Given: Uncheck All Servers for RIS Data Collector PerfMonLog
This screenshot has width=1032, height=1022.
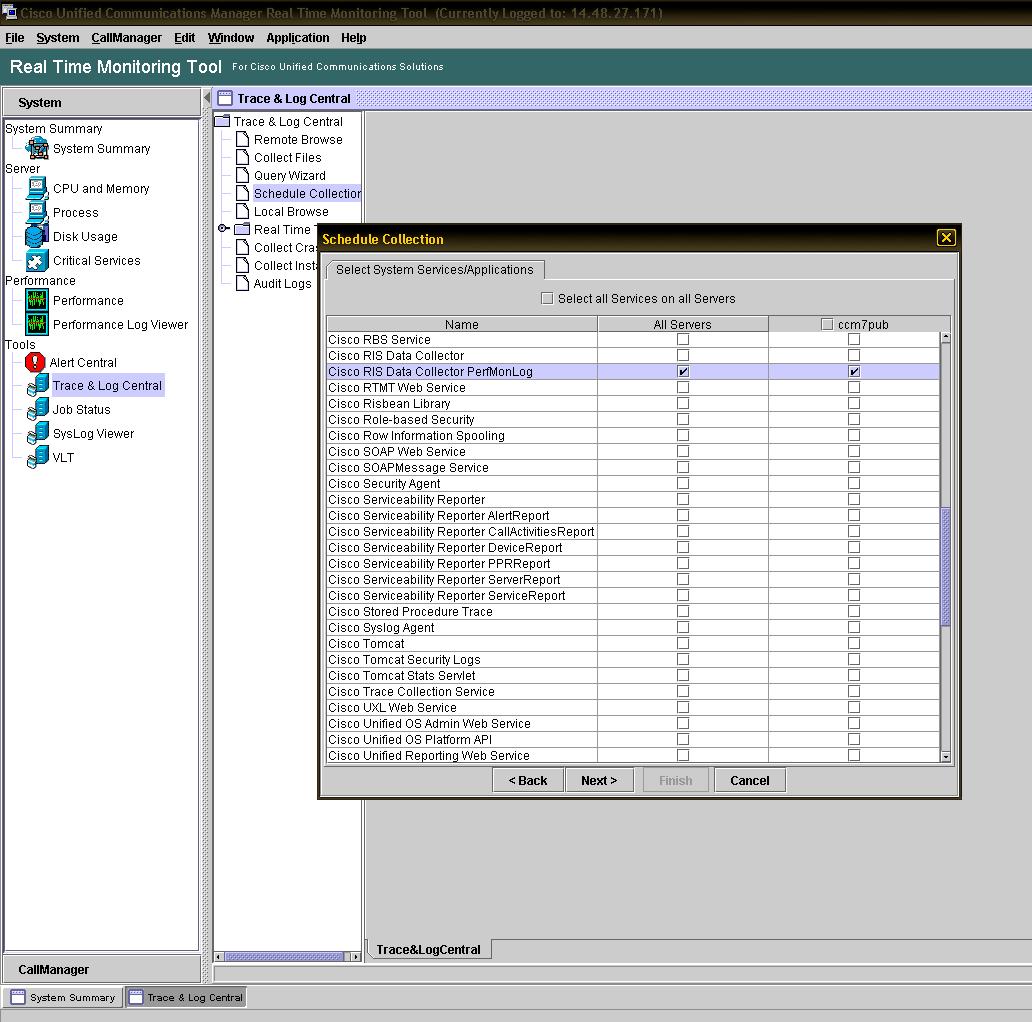Looking at the screenshot, I should [x=683, y=371].
